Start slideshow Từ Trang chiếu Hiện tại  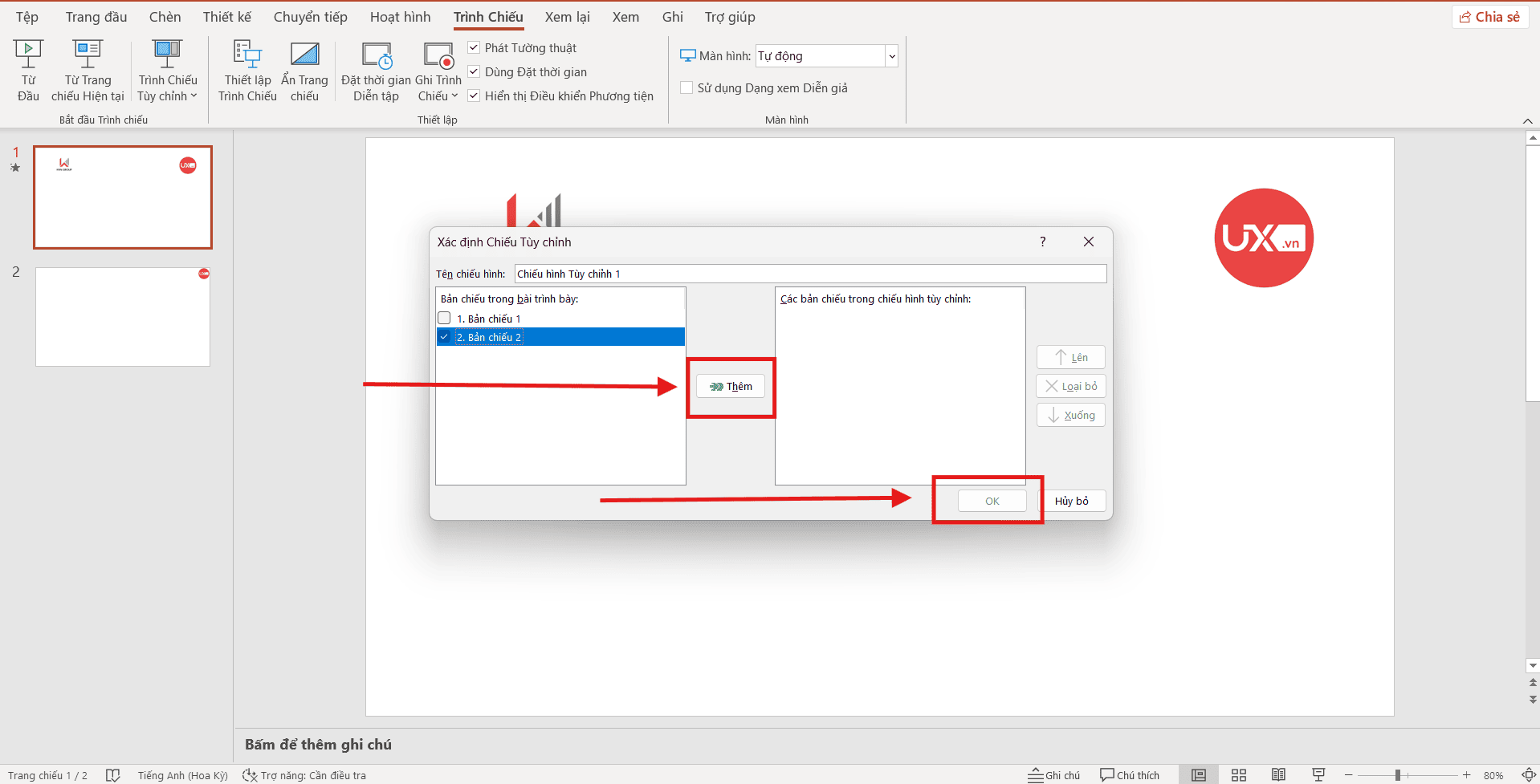pyautogui.click(x=88, y=56)
